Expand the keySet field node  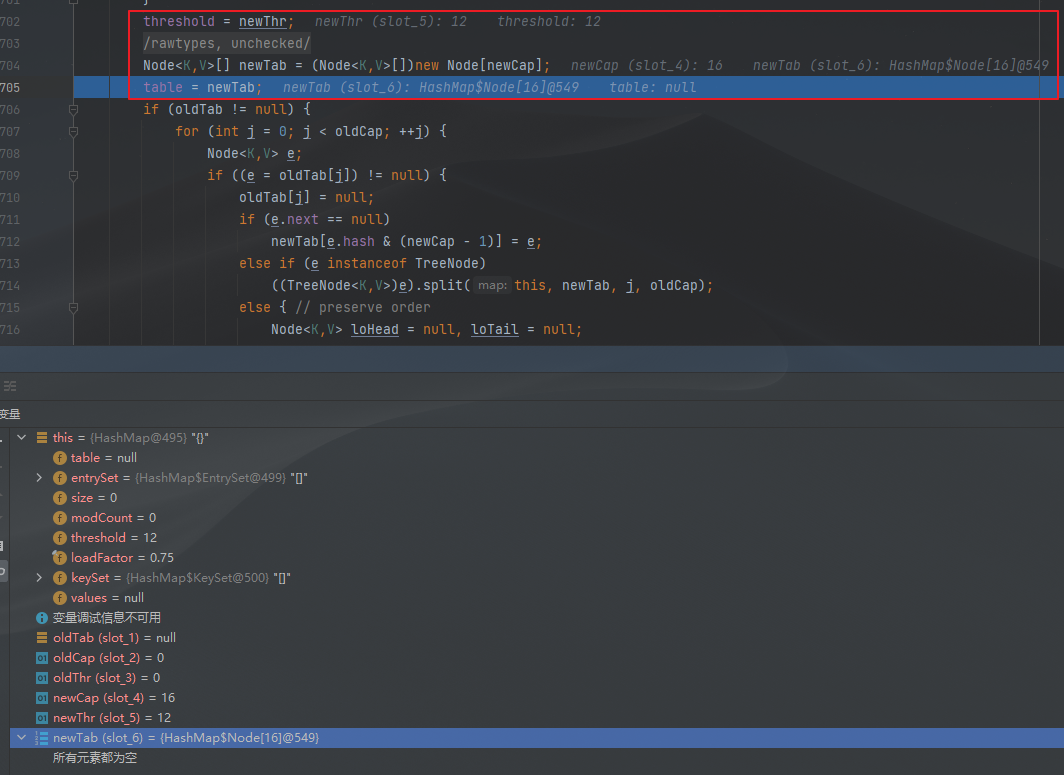(x=39, y=578)
